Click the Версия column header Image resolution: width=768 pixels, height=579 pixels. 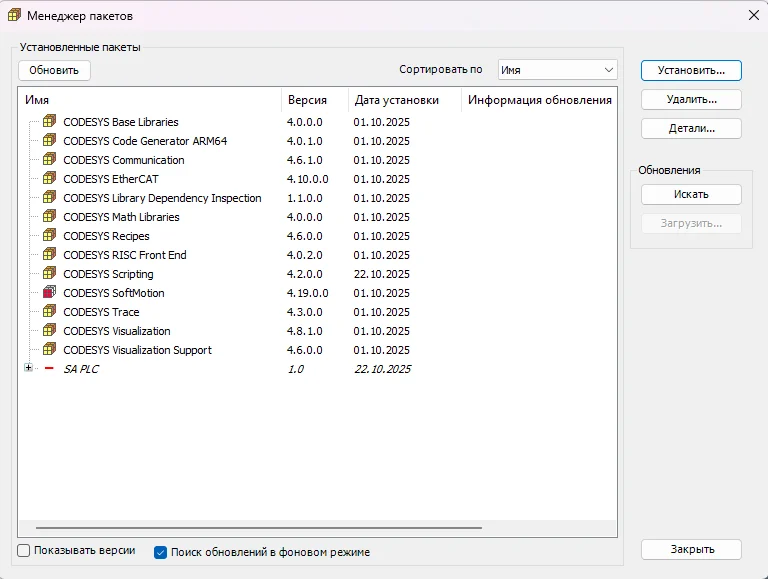pos(315,100)
